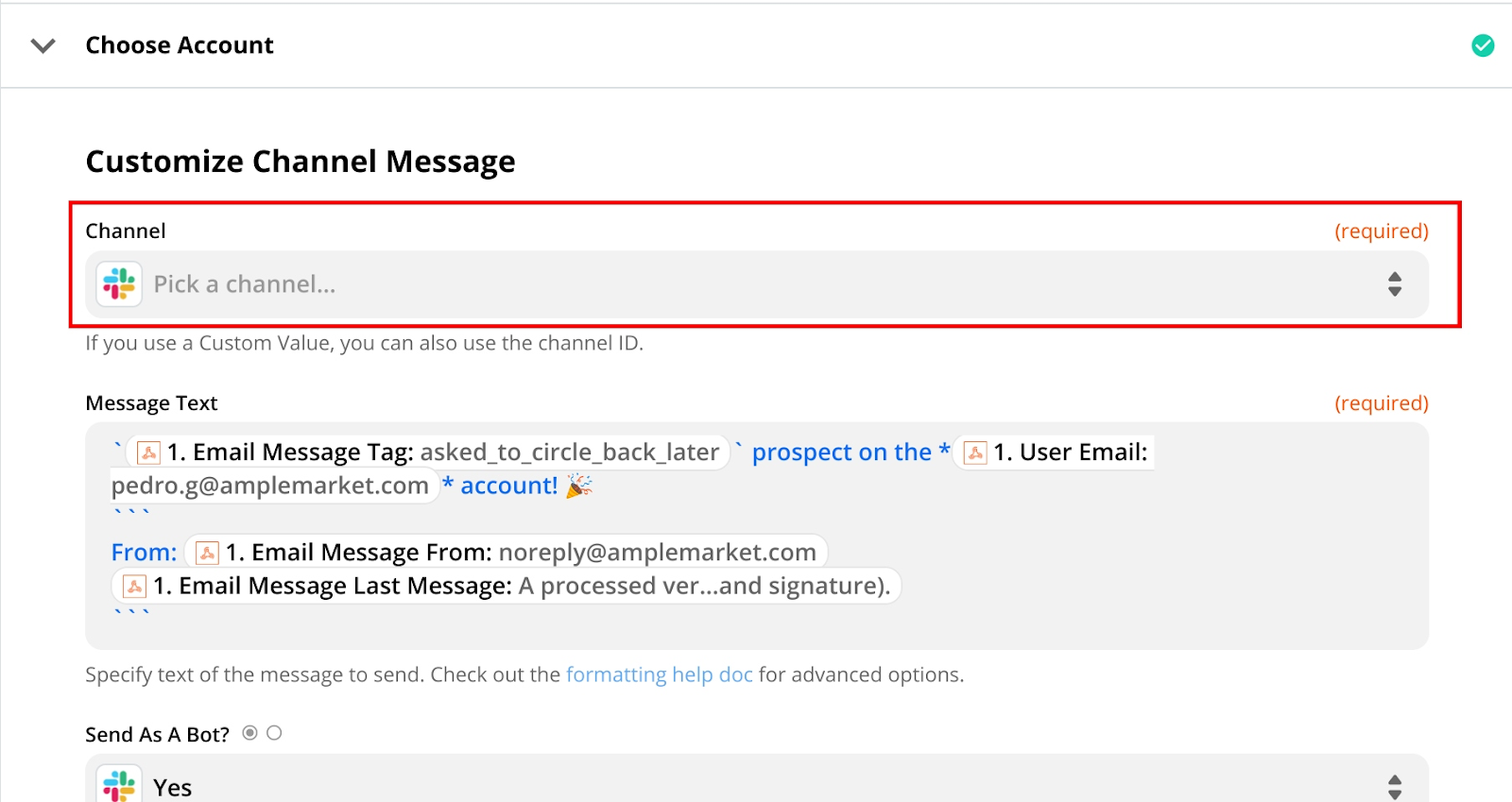
Task: Click icon in Email Message Tag pill
Action: pyautogui.click(x=148, y=452)
